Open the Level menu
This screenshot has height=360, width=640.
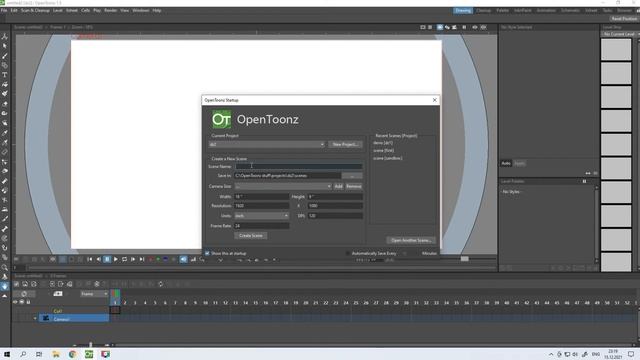58,10
